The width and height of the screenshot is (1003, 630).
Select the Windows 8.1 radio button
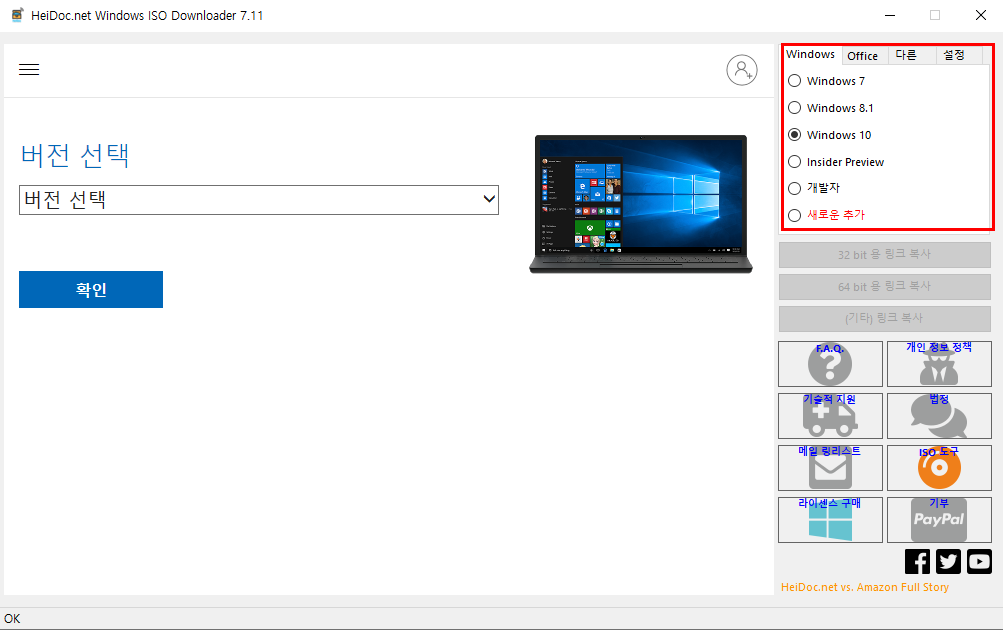pyautogui.click(x=794, y=107)
